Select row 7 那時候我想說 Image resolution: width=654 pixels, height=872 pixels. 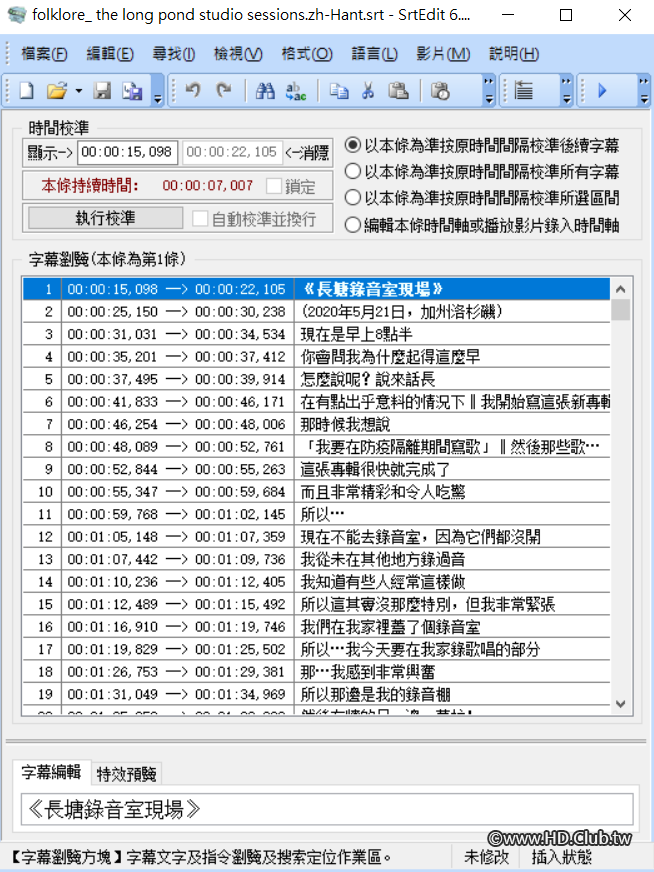pos(316,424)
